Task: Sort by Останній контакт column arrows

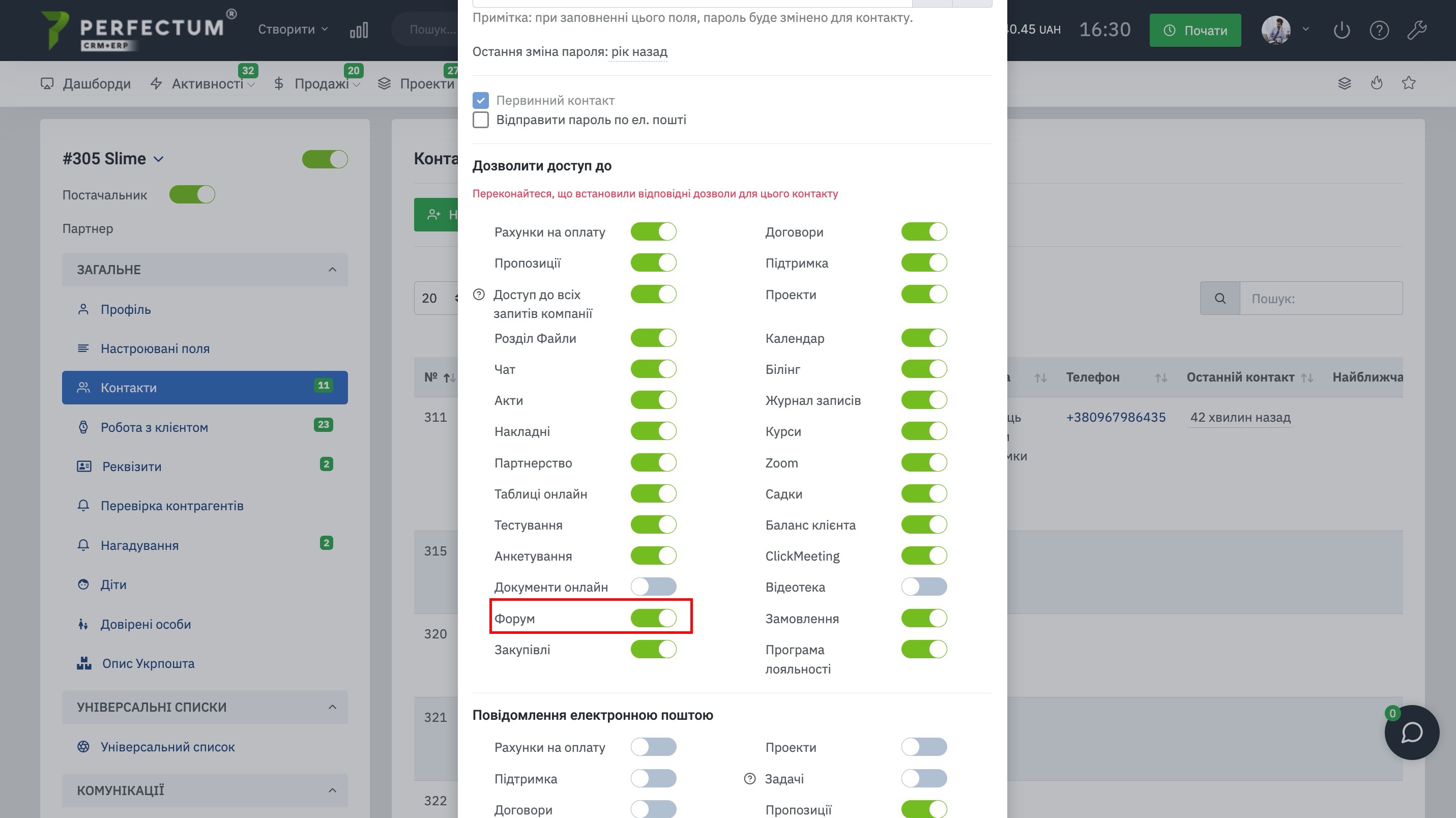Action: pos(1307,377)
